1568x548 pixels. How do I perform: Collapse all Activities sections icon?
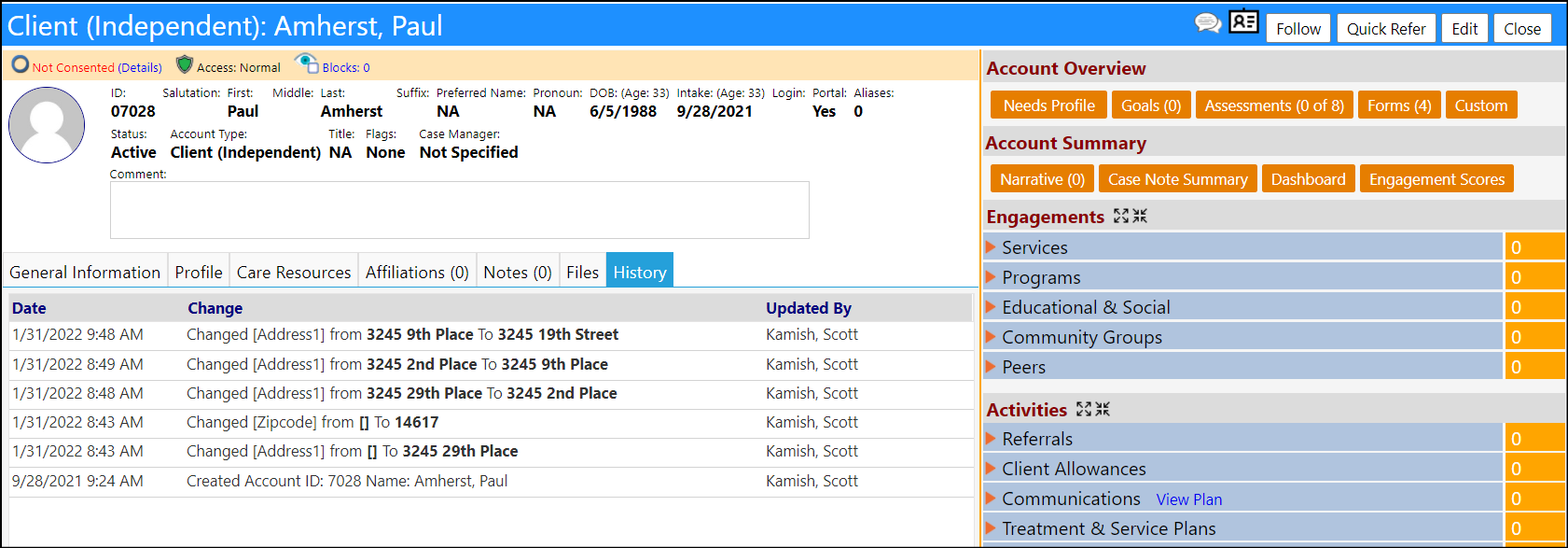(1103, 409)
